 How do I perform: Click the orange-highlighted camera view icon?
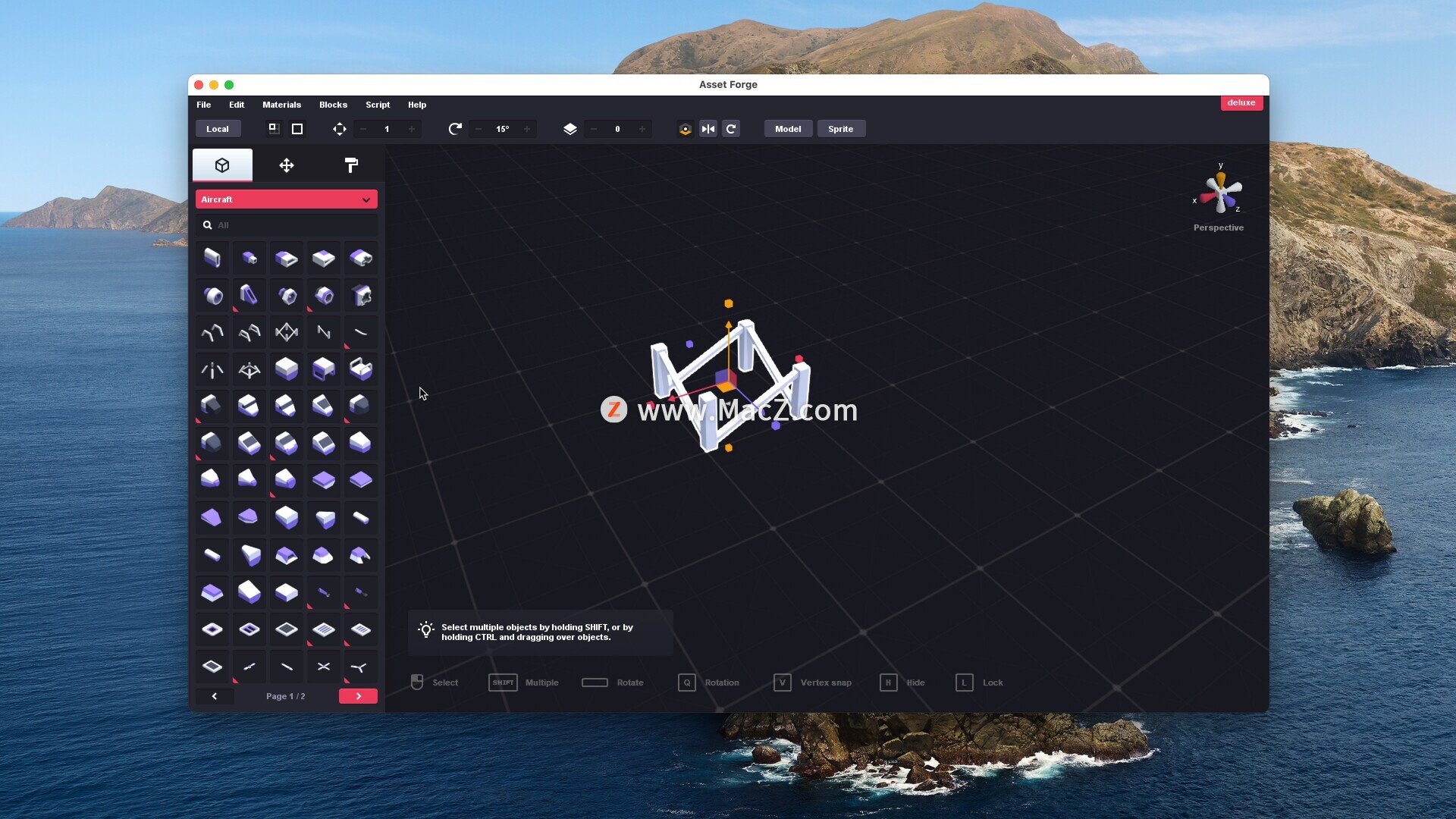point(686,129)
